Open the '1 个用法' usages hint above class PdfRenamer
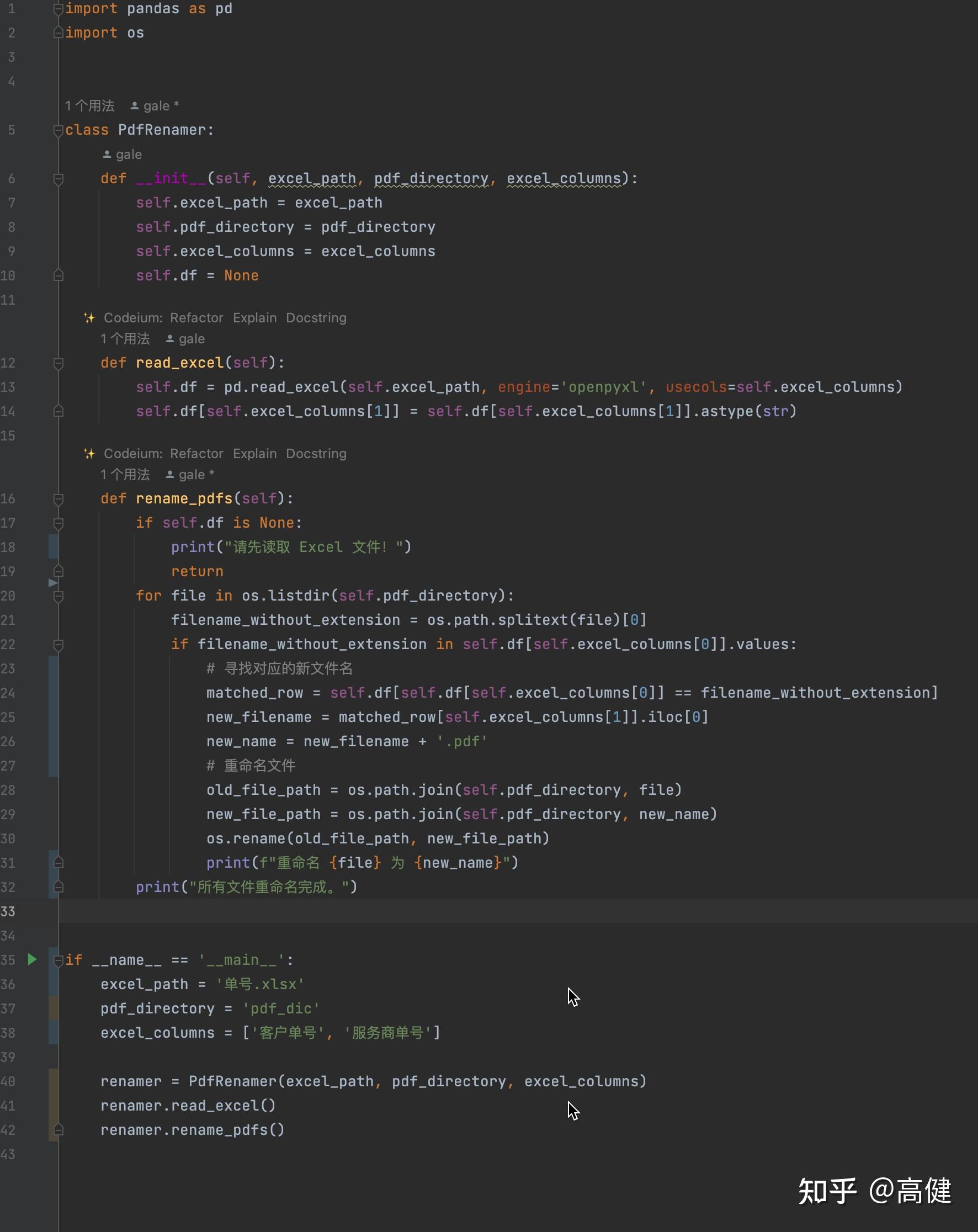 point(90,106)
